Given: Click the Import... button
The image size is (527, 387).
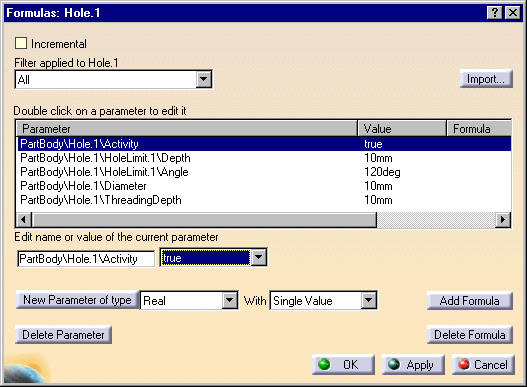Looking at the screenshot, I should (x=486, y=79).
